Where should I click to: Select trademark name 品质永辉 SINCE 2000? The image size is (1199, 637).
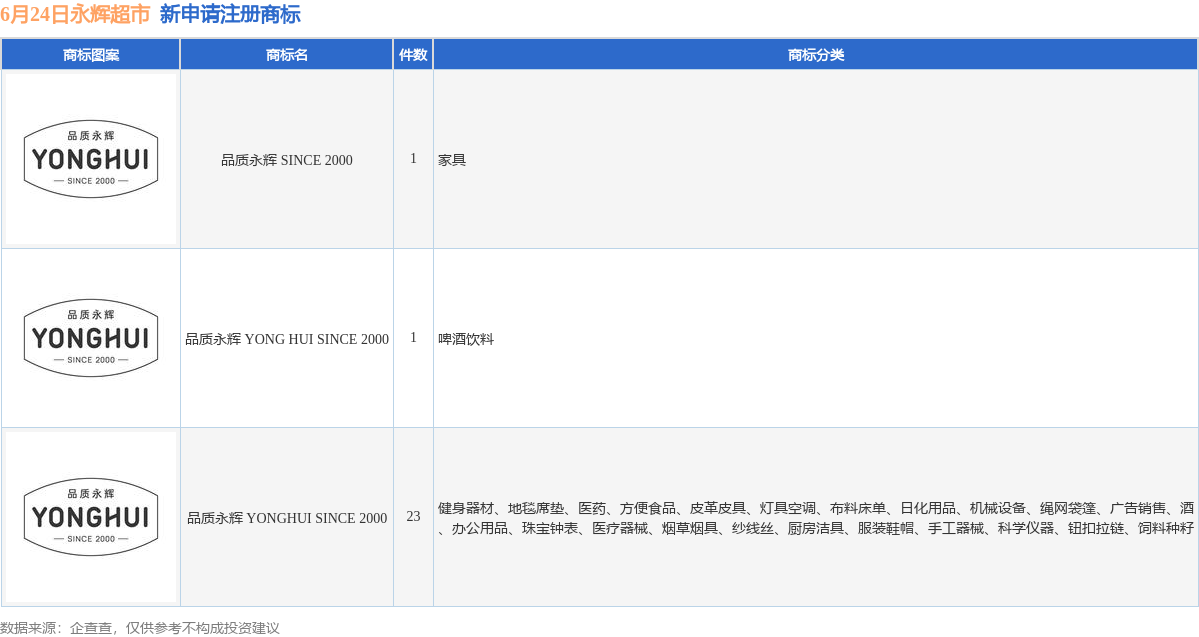[287, 160]
